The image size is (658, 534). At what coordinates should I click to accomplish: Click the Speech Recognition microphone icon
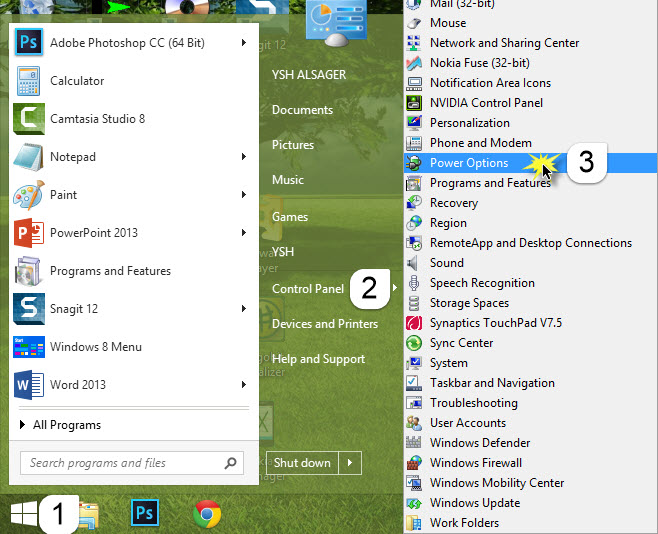(414, 283)
